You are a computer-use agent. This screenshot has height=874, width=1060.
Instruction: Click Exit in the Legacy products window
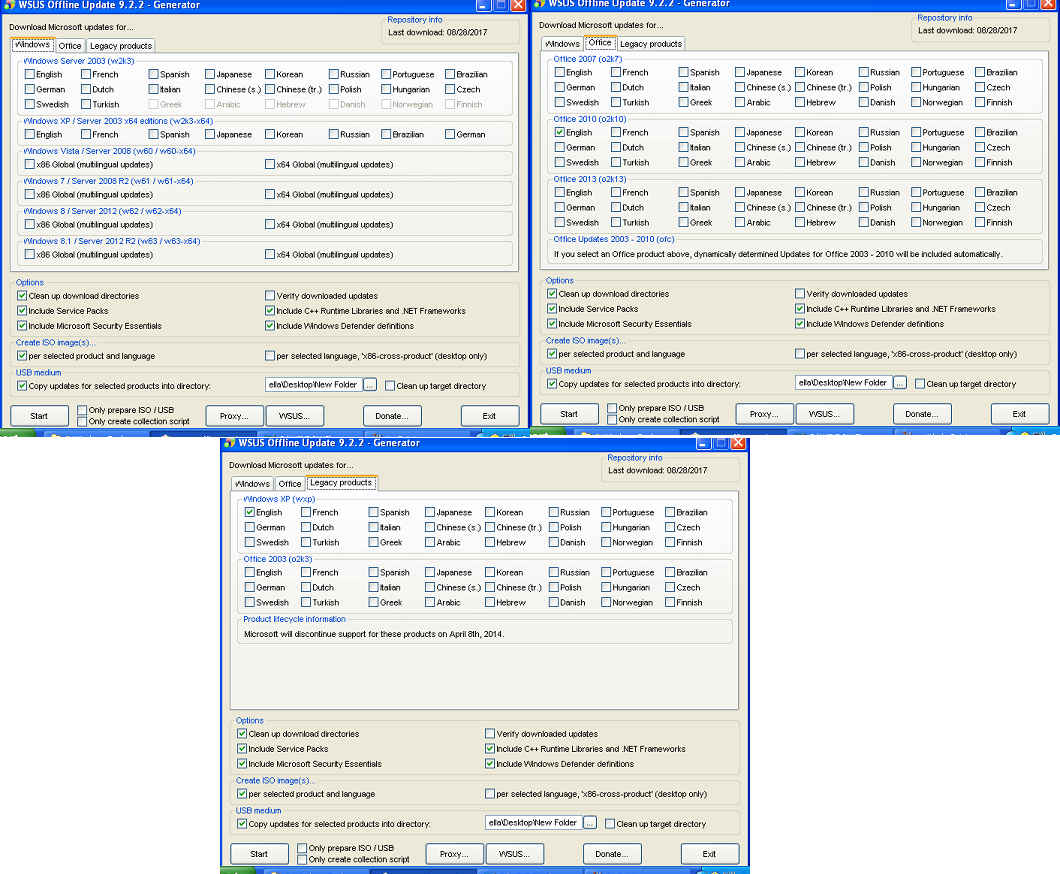(x=709, y=854)
